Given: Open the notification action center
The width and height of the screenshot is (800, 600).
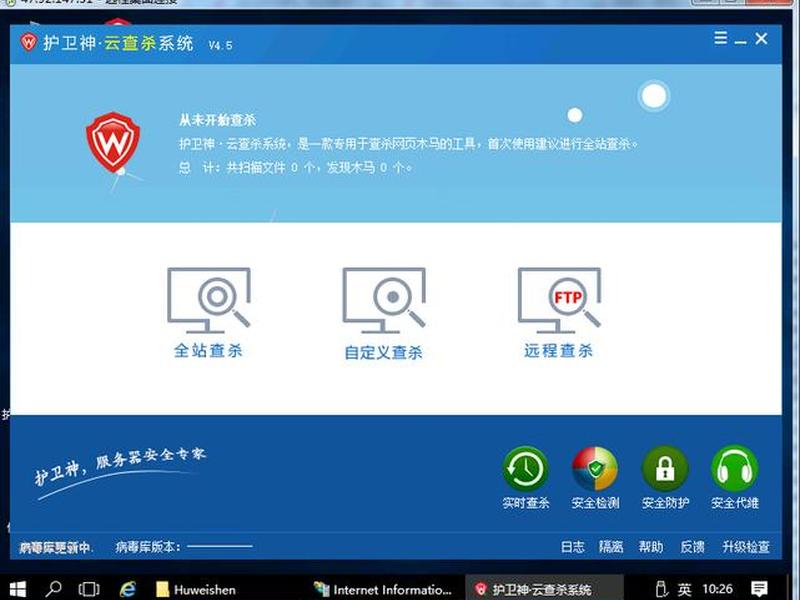Looking at the screenshot, I should tap(759, 589).
